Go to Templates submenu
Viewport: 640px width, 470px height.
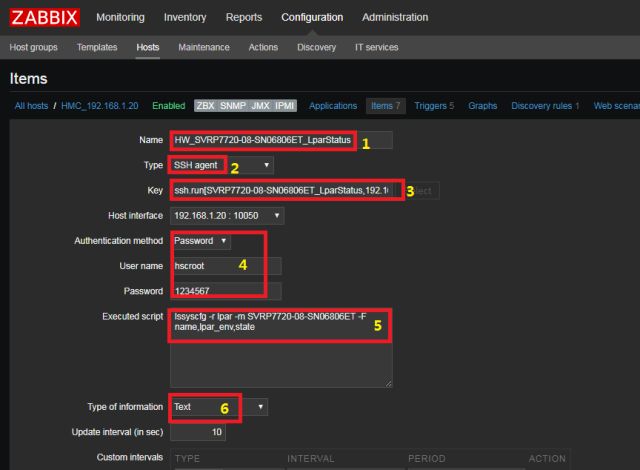point(97,47)
